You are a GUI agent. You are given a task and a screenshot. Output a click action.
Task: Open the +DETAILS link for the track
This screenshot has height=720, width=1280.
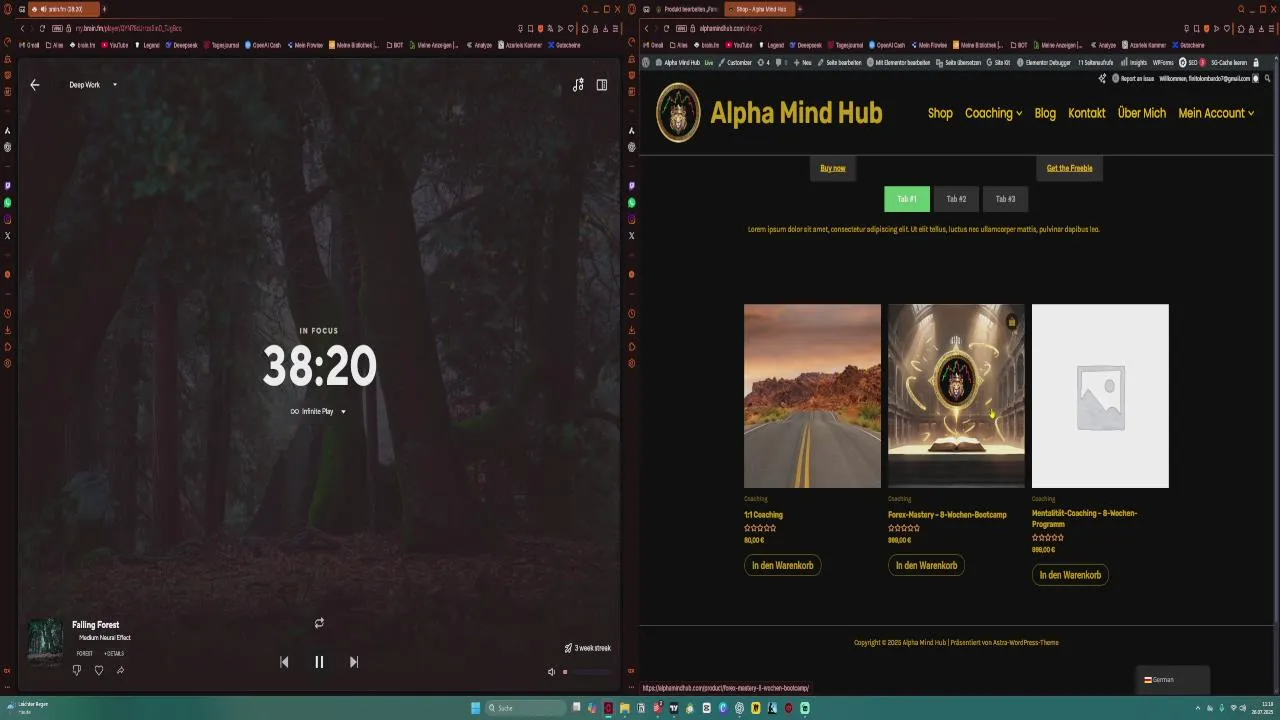(114, 654)
